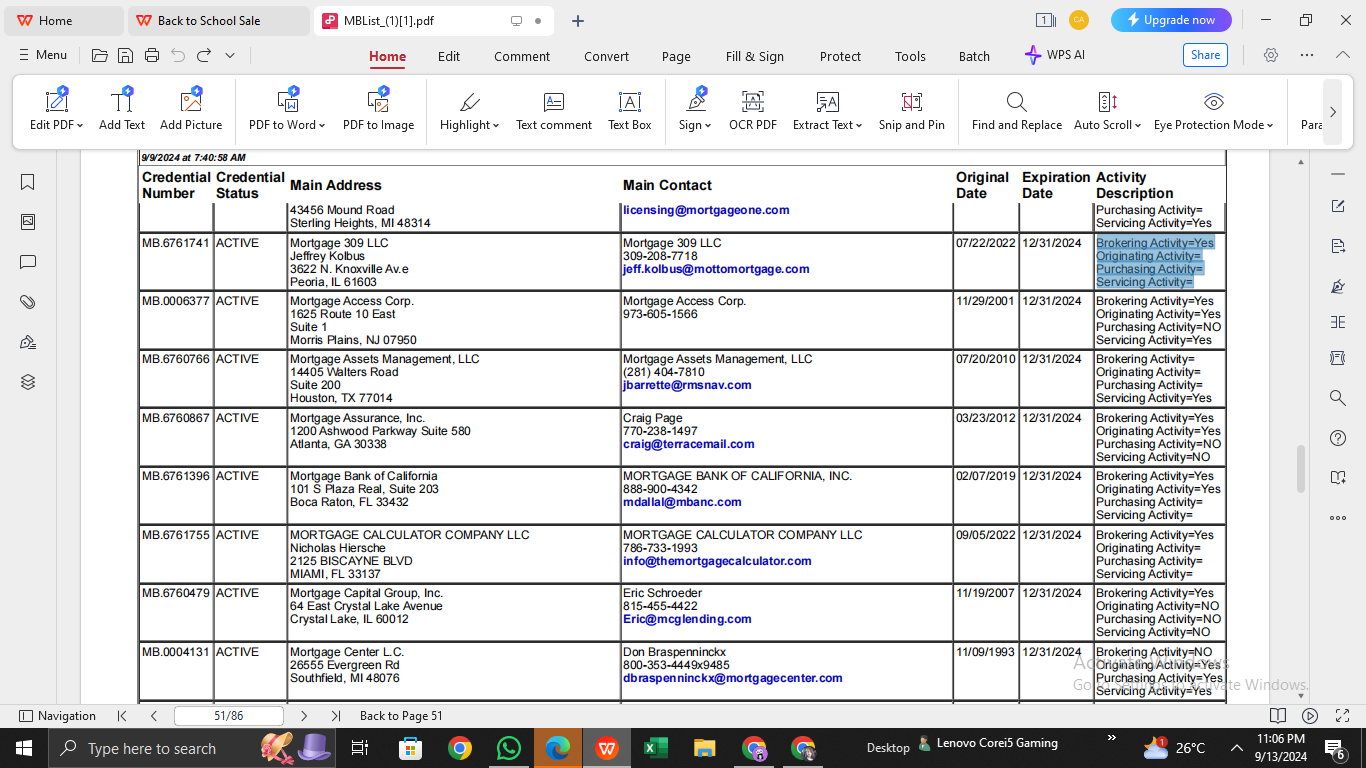Open Excel from the taskbar
This screenshot has width=1366, height=768.
(656, 748)
